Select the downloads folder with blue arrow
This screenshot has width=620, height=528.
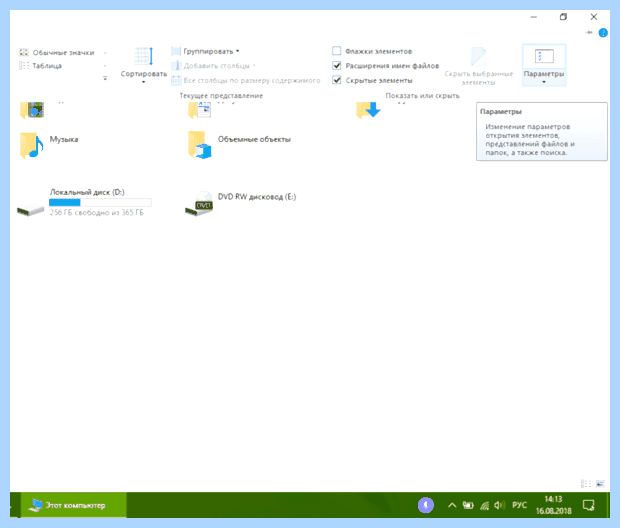[x=368, y=110]
